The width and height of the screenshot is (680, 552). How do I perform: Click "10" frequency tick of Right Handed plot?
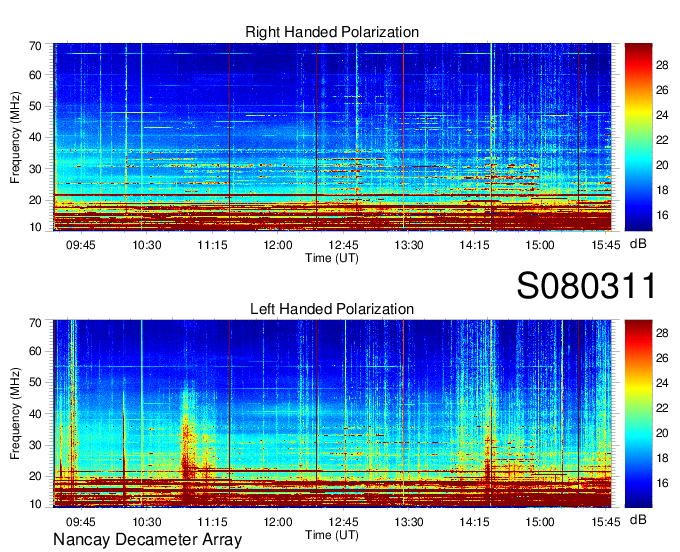(x=35, y=227)
